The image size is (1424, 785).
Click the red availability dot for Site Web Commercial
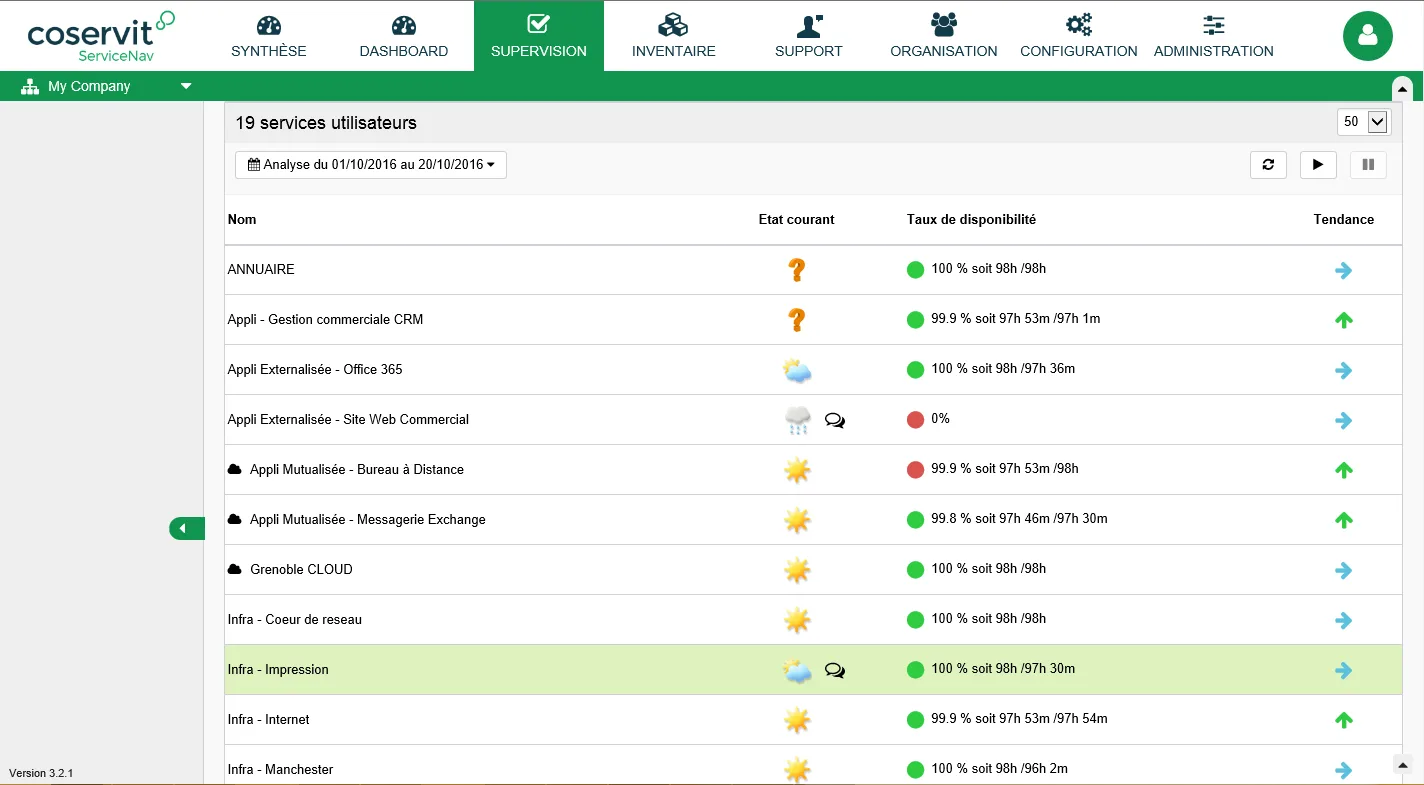(915, 419)
